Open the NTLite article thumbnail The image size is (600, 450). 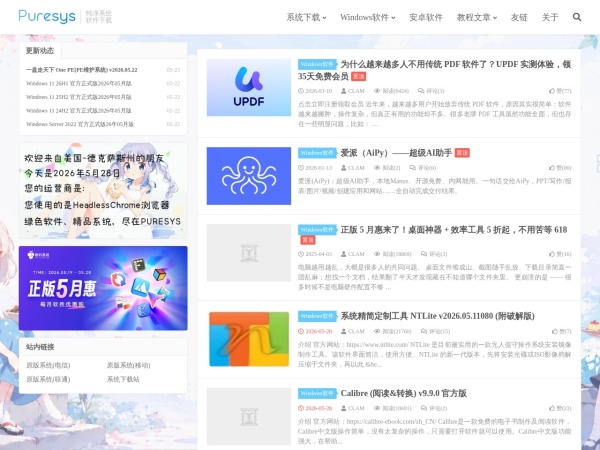(x=249, y=339)
